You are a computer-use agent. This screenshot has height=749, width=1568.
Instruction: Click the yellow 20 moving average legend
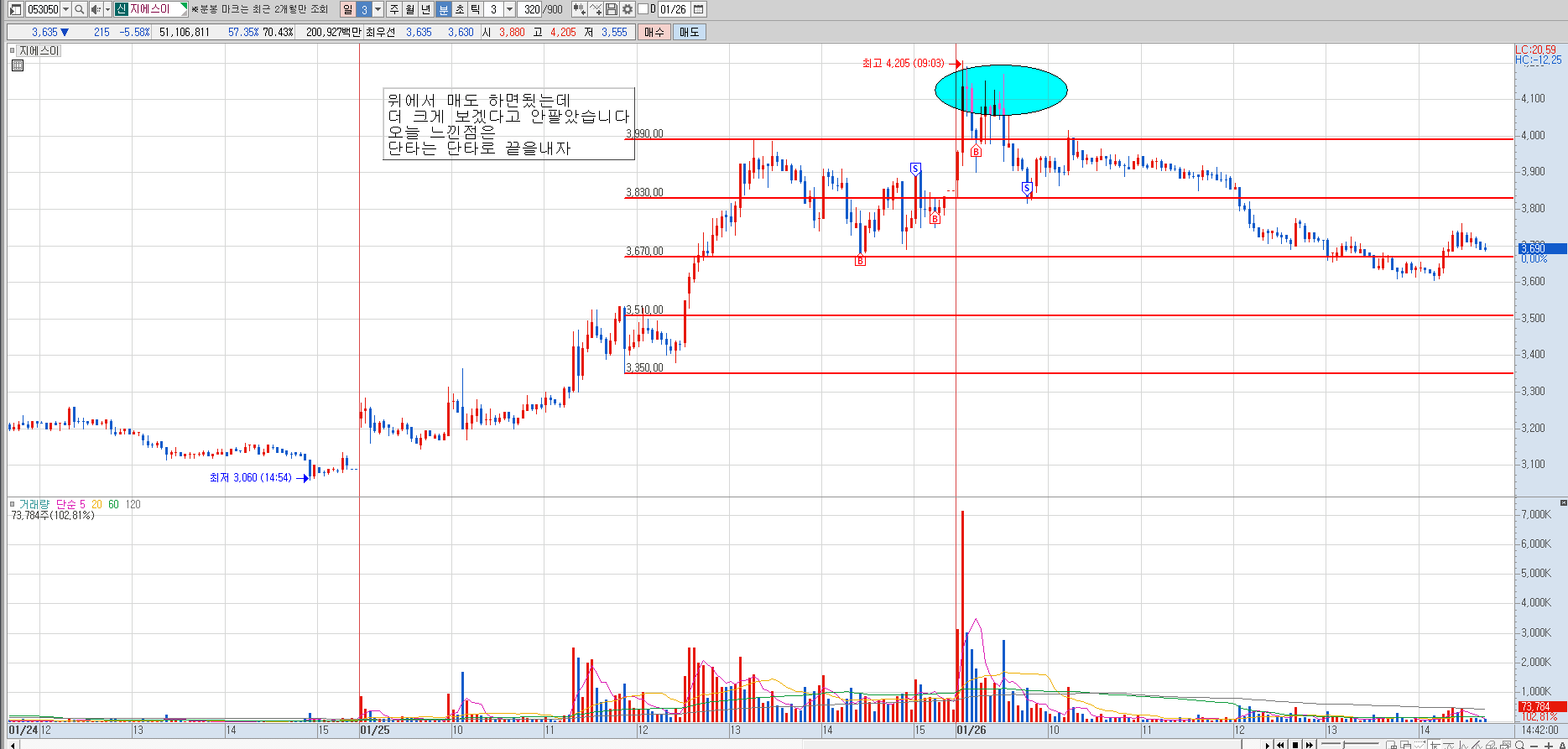coord(96,504)
